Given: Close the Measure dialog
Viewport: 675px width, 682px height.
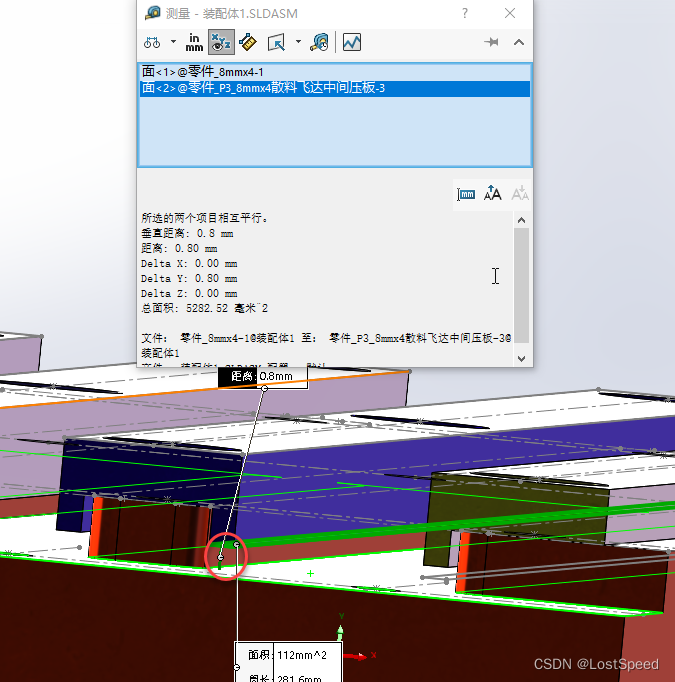Looking at the screenshot, I should pos(510,13).
